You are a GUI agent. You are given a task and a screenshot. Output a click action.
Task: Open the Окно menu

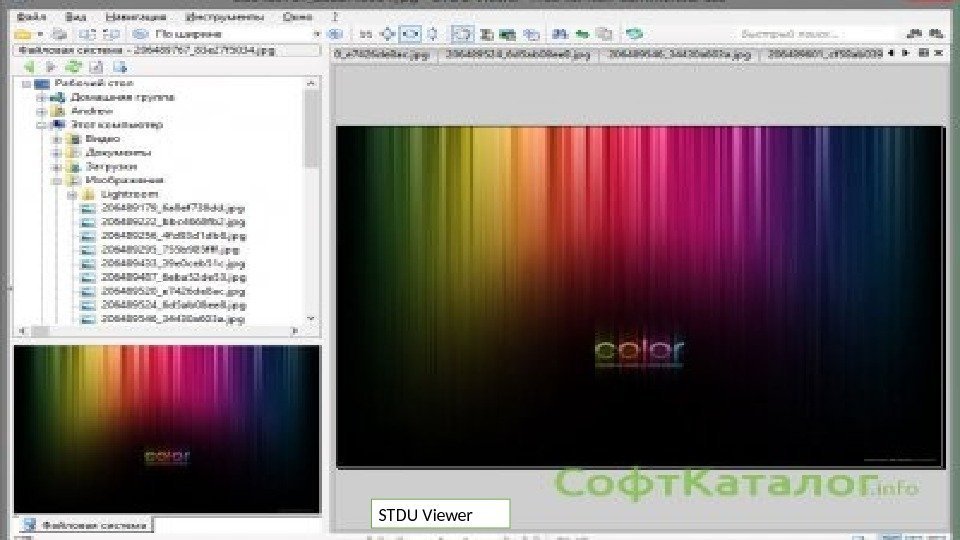point(298,17)
